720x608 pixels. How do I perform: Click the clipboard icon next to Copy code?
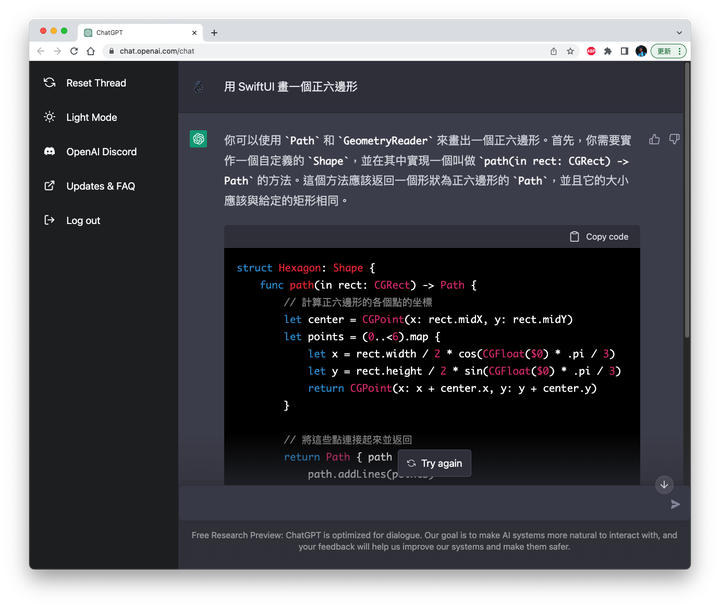tap(574, 236)
